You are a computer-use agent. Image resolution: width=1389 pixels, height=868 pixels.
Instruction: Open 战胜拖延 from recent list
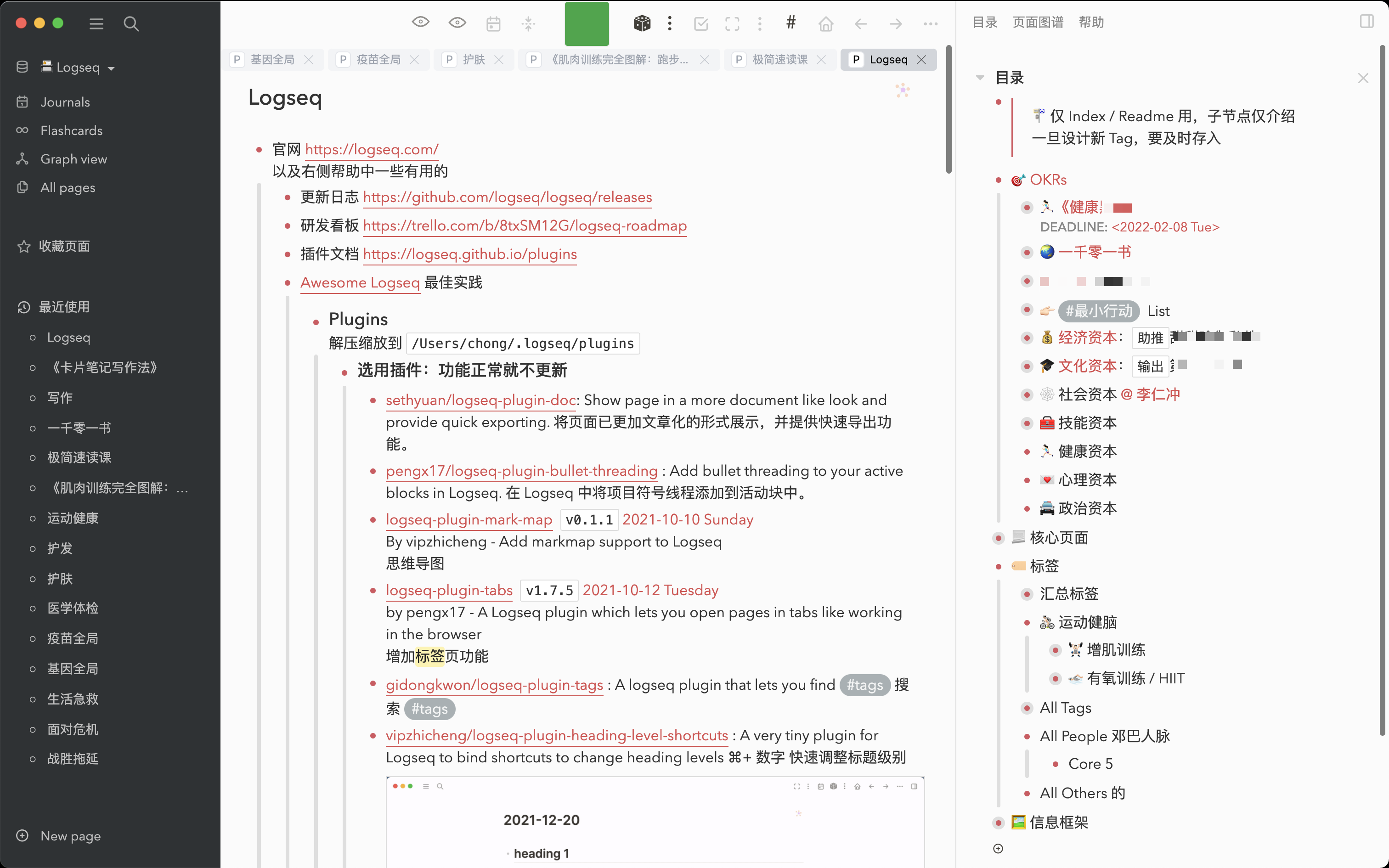coord(73,759)
